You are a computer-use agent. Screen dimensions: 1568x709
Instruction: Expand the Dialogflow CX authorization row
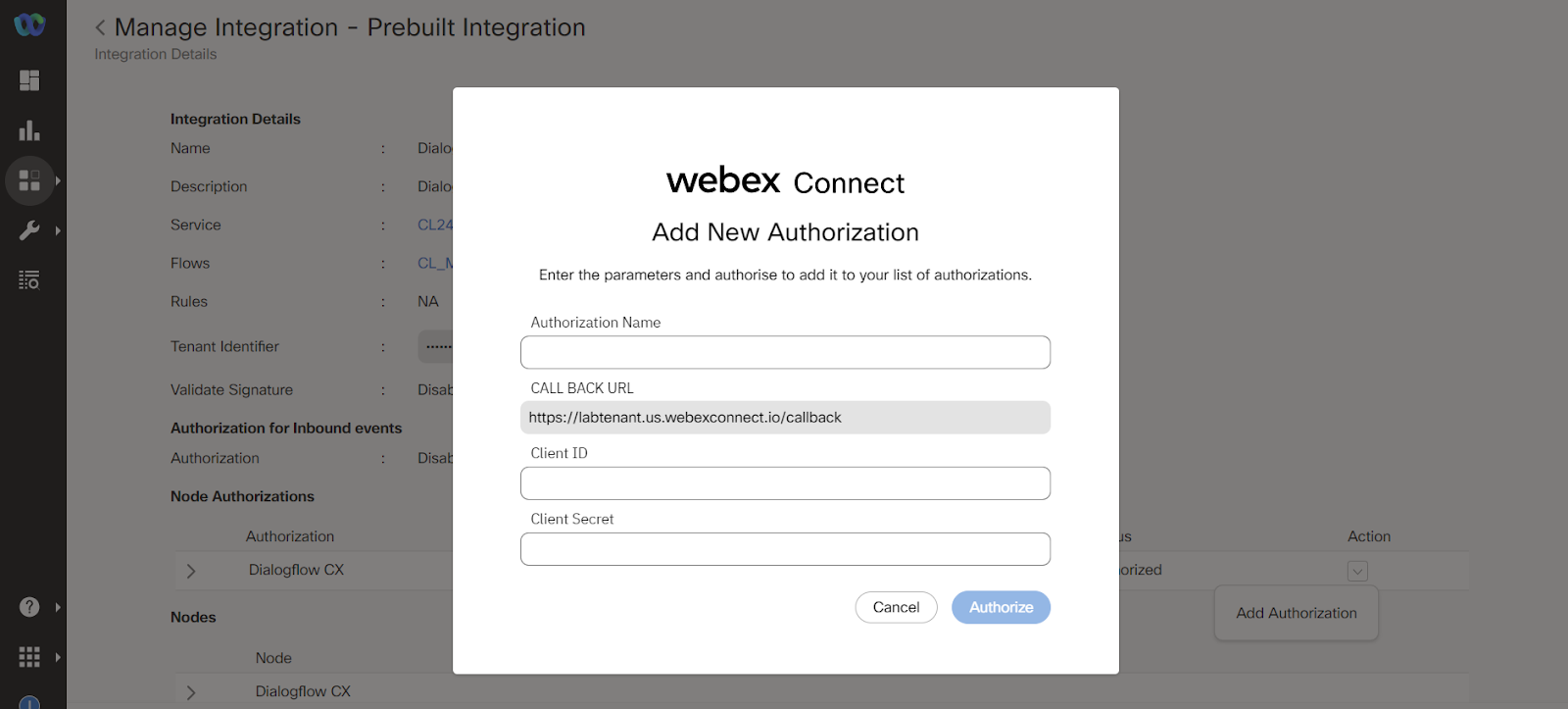tap(191, 571)
